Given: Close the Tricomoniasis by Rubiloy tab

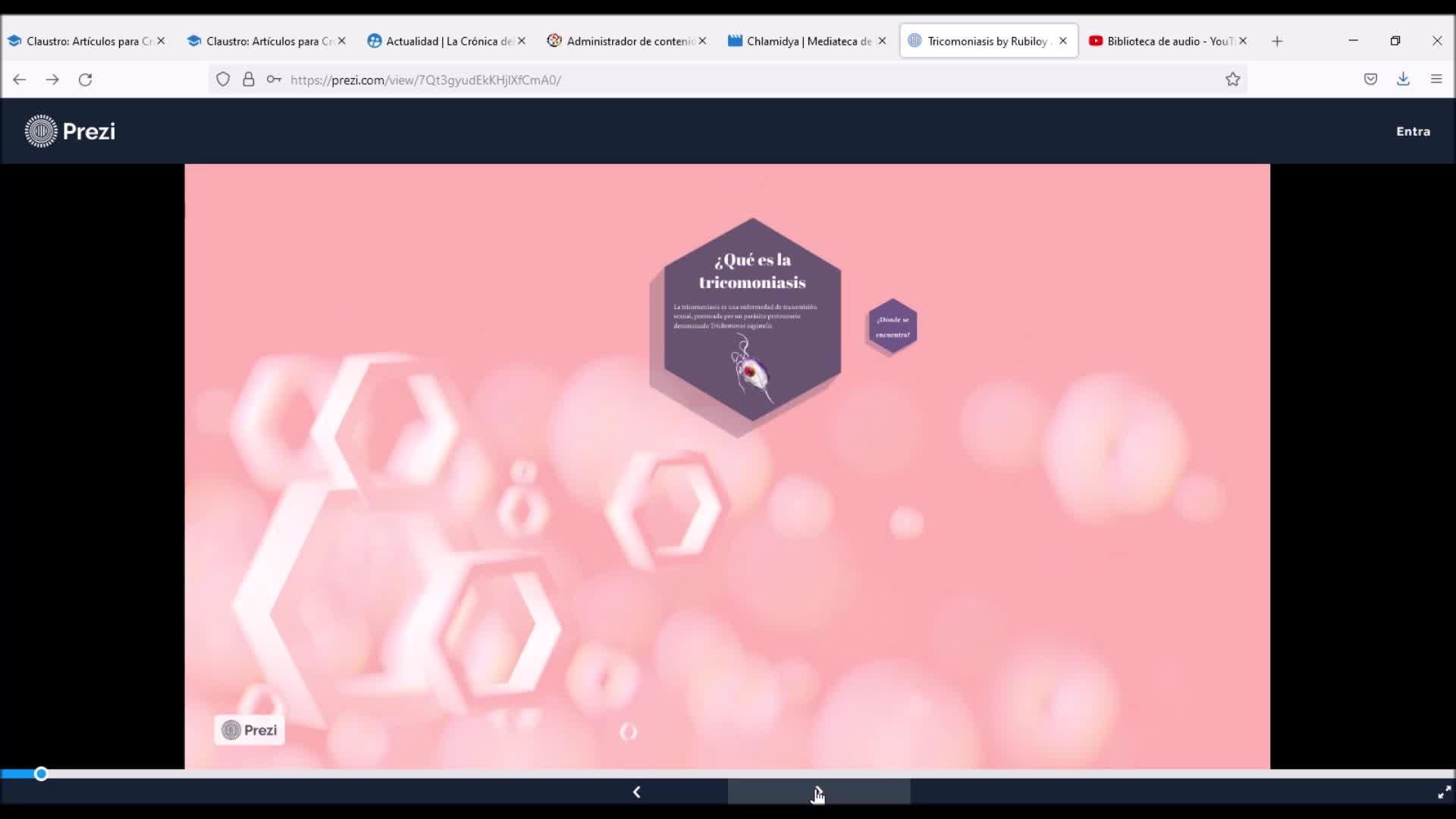Looking at the screenshot, I should point(1063,41).
